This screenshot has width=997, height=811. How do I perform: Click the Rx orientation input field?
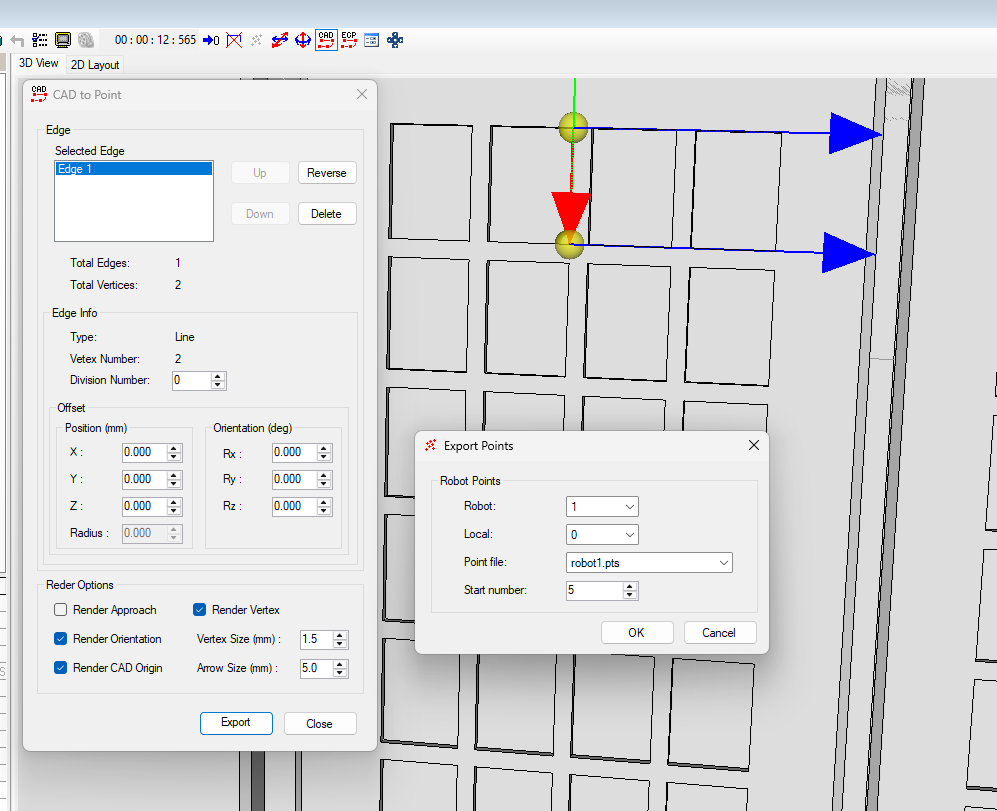pyautogui.click(x=294, y=453)
